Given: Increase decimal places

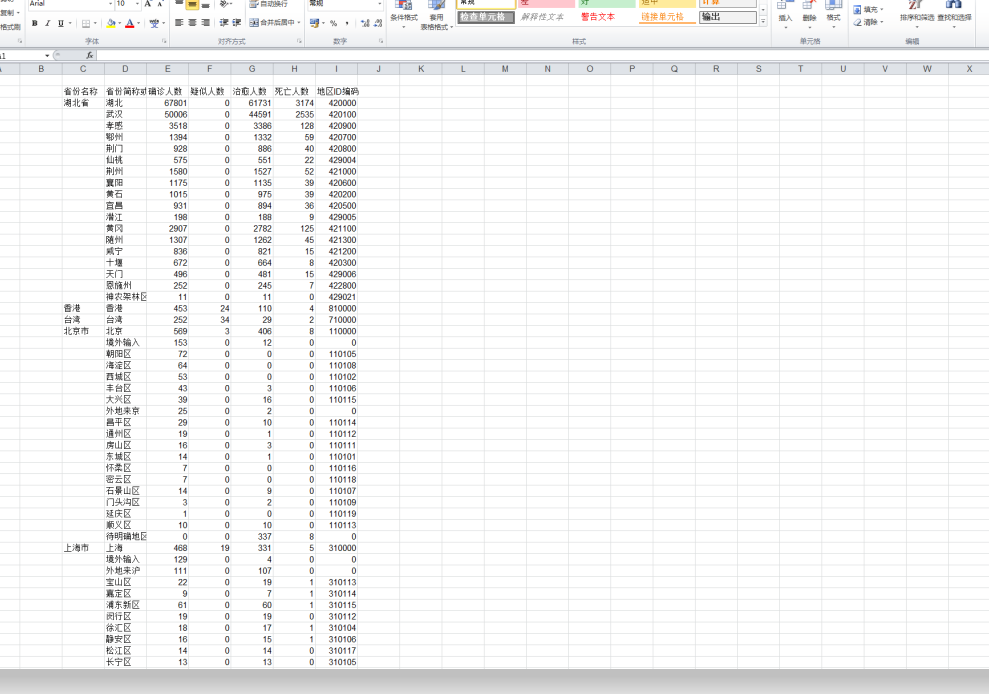Looking at the screenshot, I should point(365,23).
